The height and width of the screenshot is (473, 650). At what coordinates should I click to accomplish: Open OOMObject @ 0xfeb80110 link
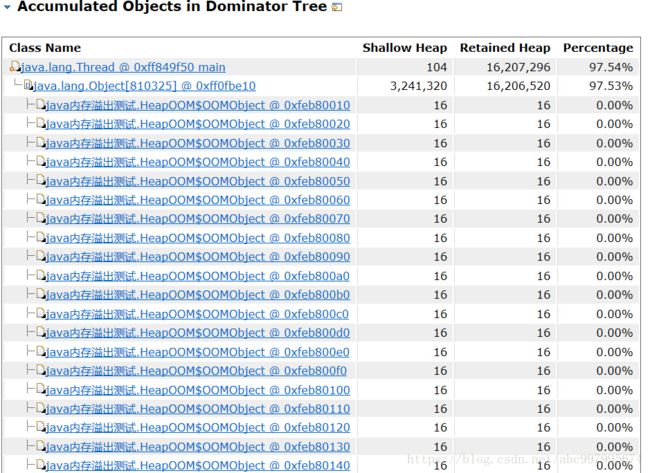click(198, 409)
